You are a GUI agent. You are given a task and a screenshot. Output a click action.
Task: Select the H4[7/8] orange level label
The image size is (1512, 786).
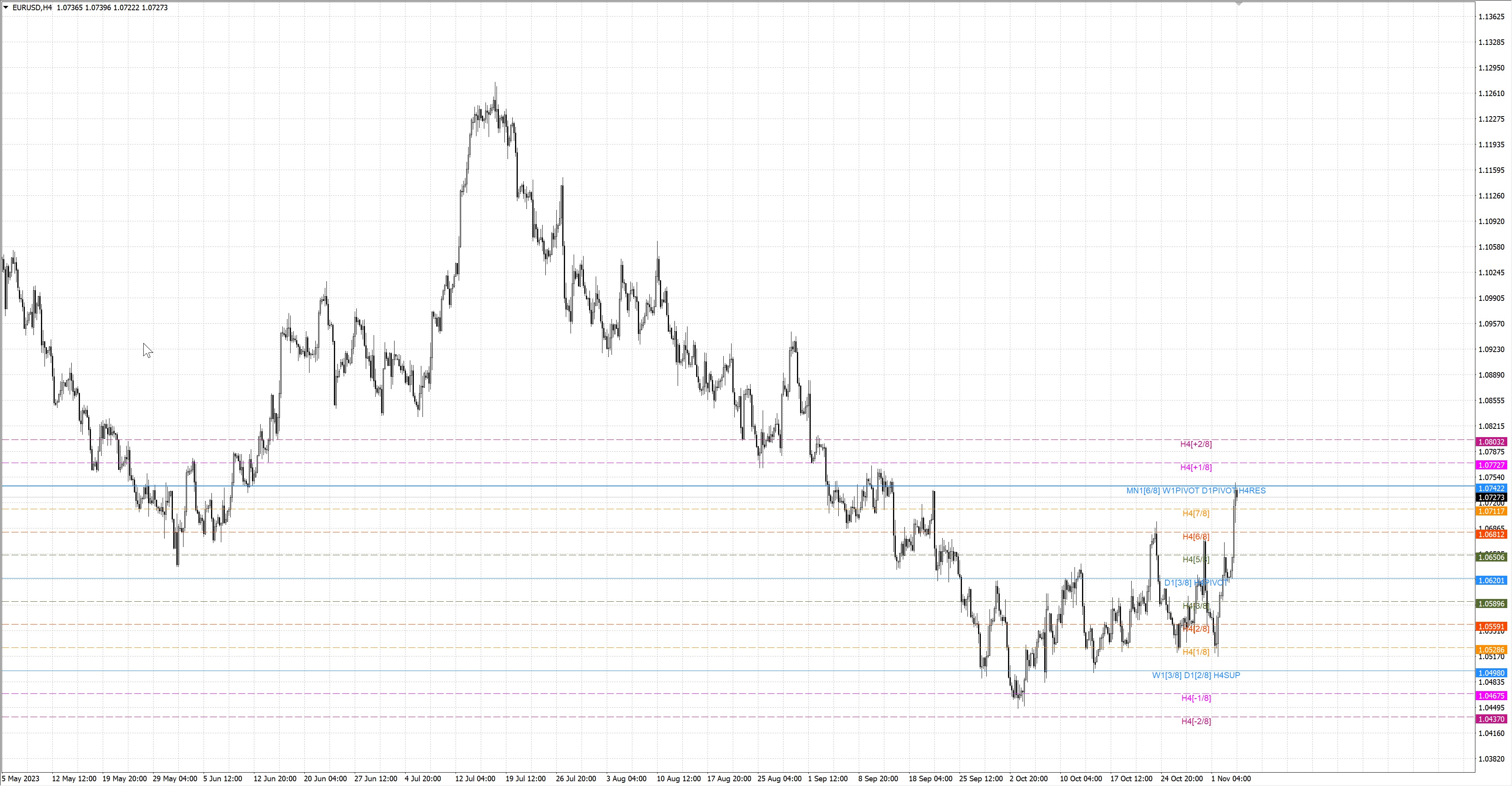click(x=1196, y=513)
